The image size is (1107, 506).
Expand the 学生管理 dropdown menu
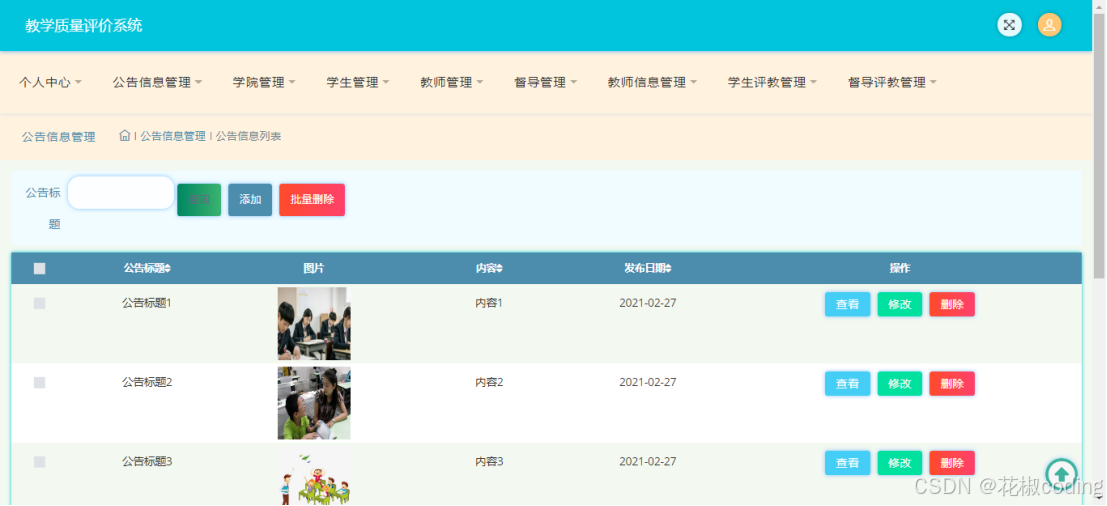(358, 83)
